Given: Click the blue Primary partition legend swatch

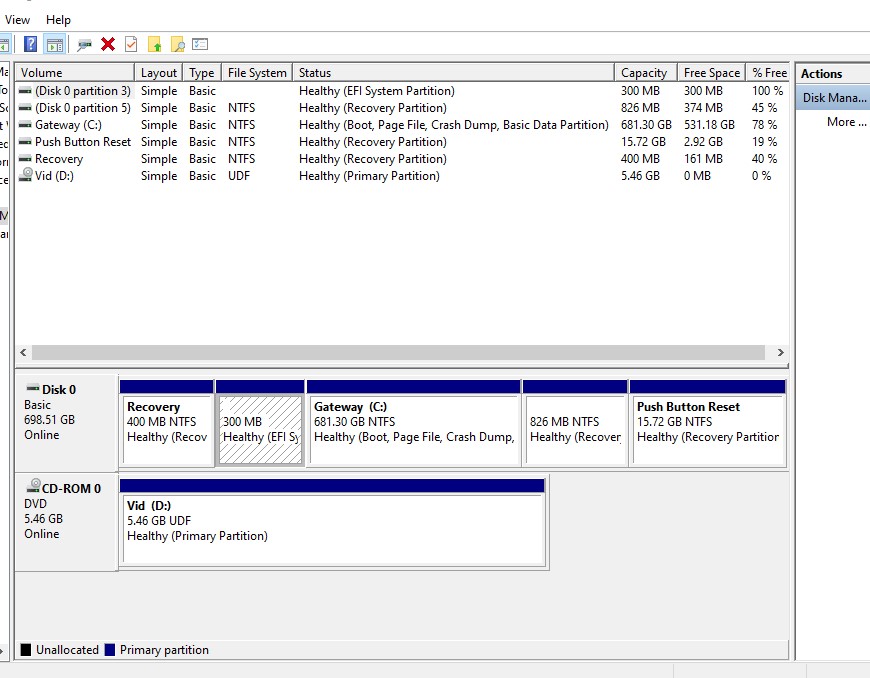Looking at the screenshot, I should (110, 650).
